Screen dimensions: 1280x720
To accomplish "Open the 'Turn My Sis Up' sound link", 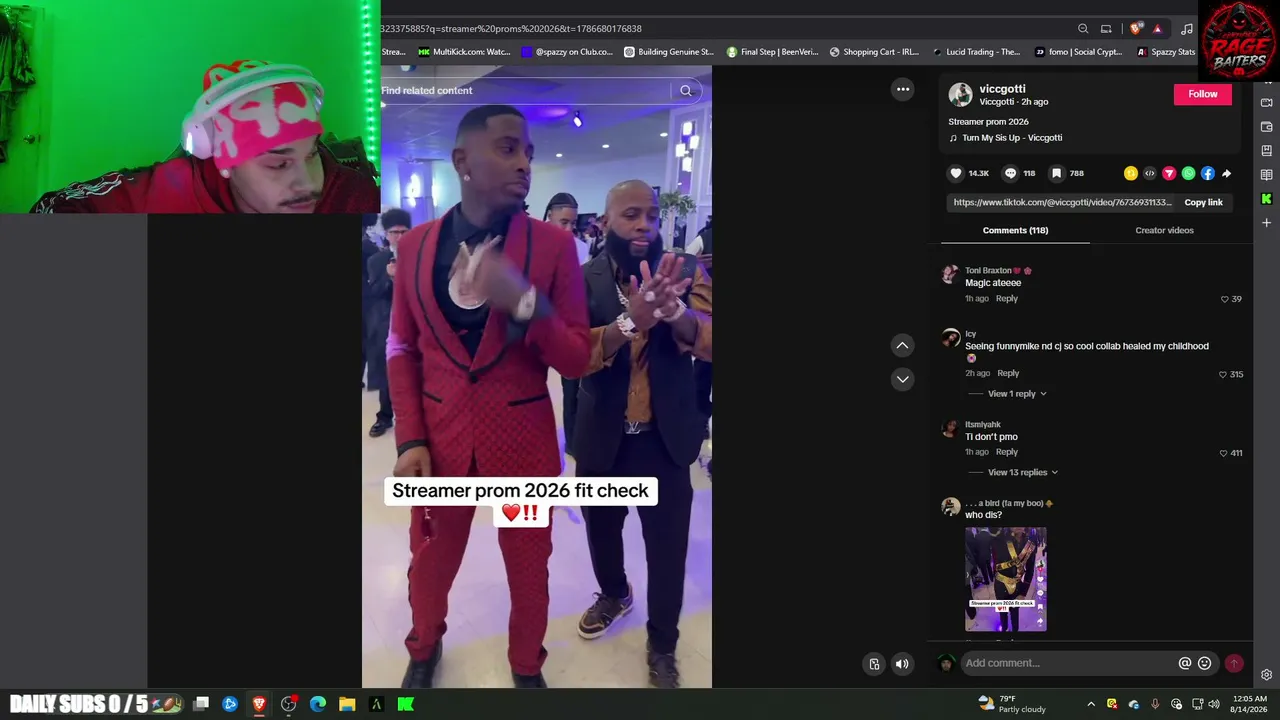I will (1012, 138).
